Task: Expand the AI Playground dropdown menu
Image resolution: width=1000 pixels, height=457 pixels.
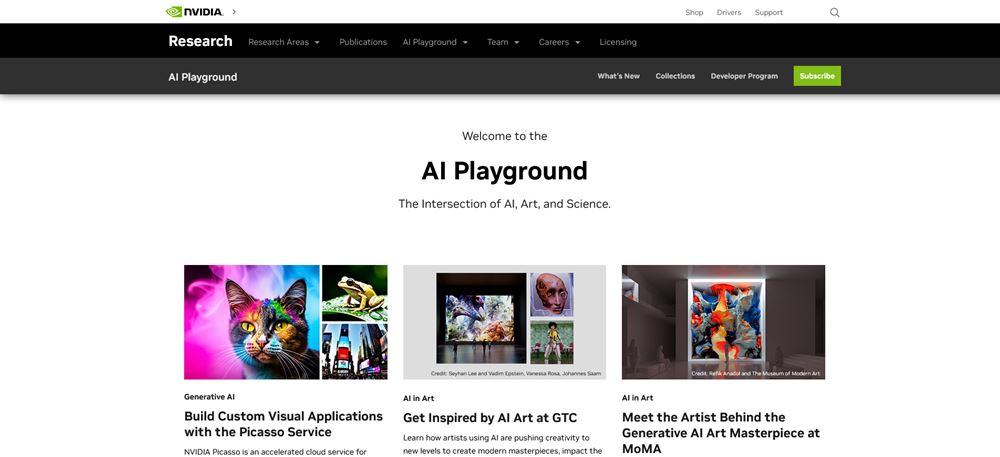Action: (x=435, y=42)
